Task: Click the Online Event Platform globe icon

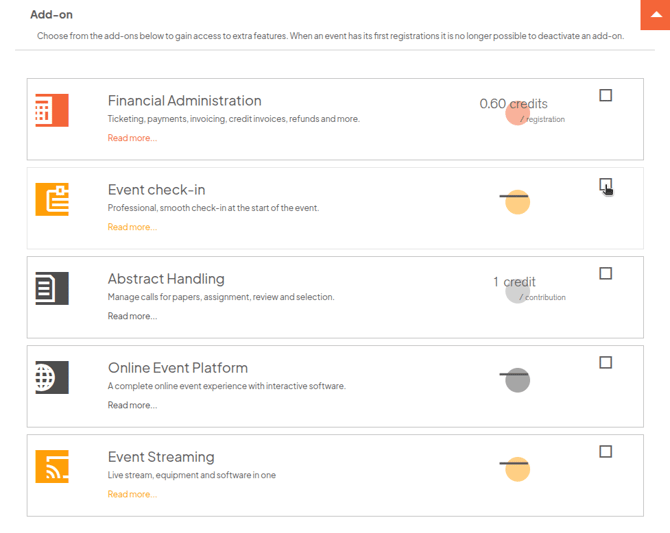Action: 52,377
